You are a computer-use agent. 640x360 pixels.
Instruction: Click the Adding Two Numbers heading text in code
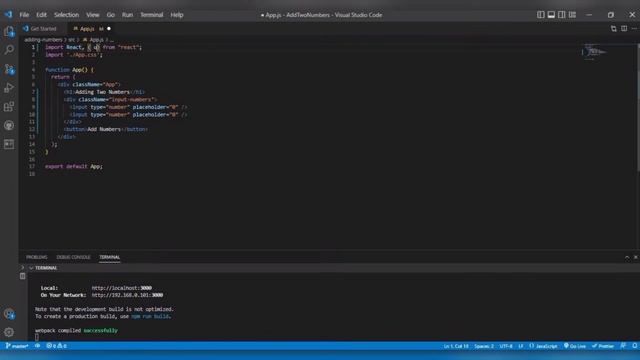pos(102,92)
